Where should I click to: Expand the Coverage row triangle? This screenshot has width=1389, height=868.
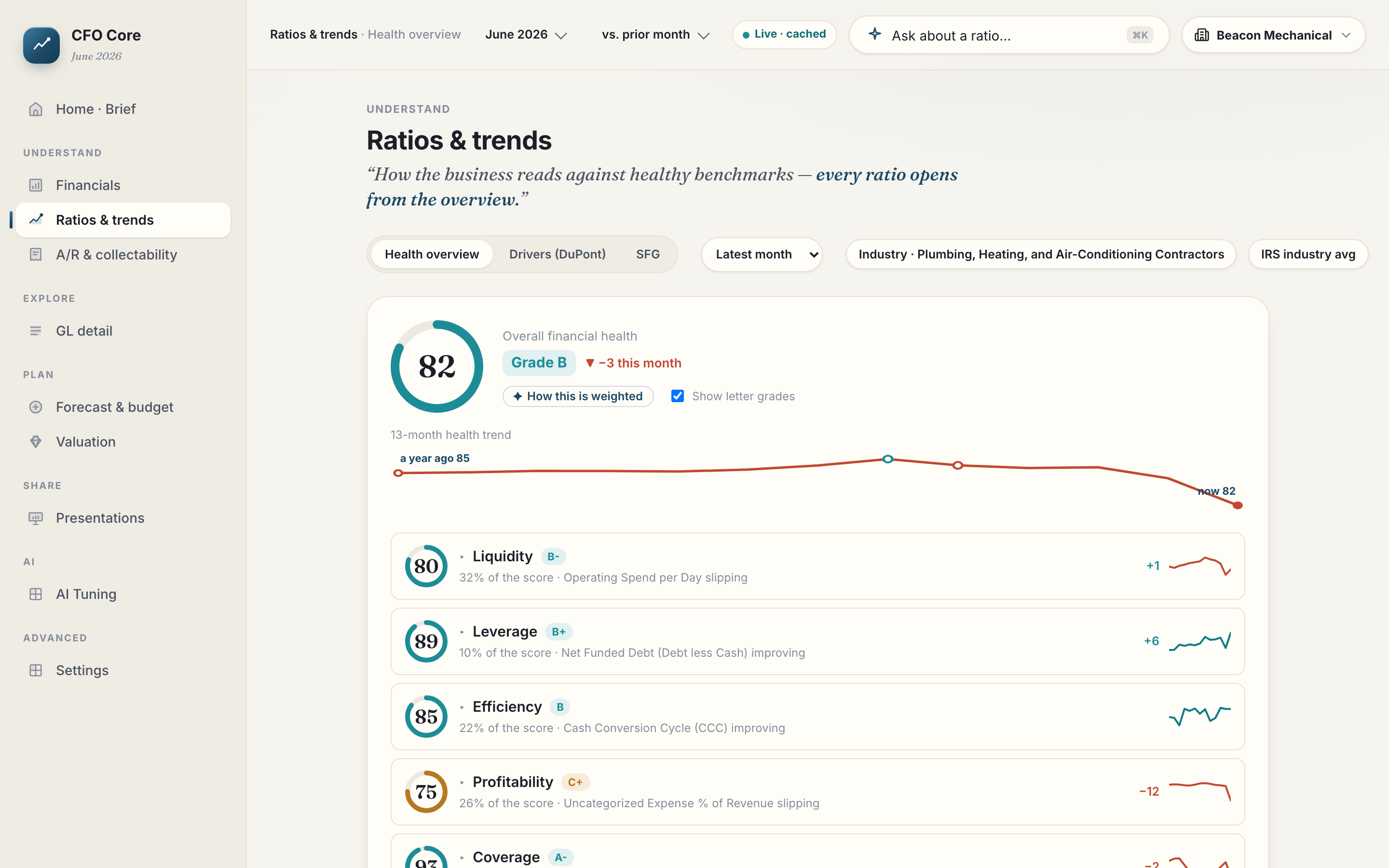tap(462, 858)
